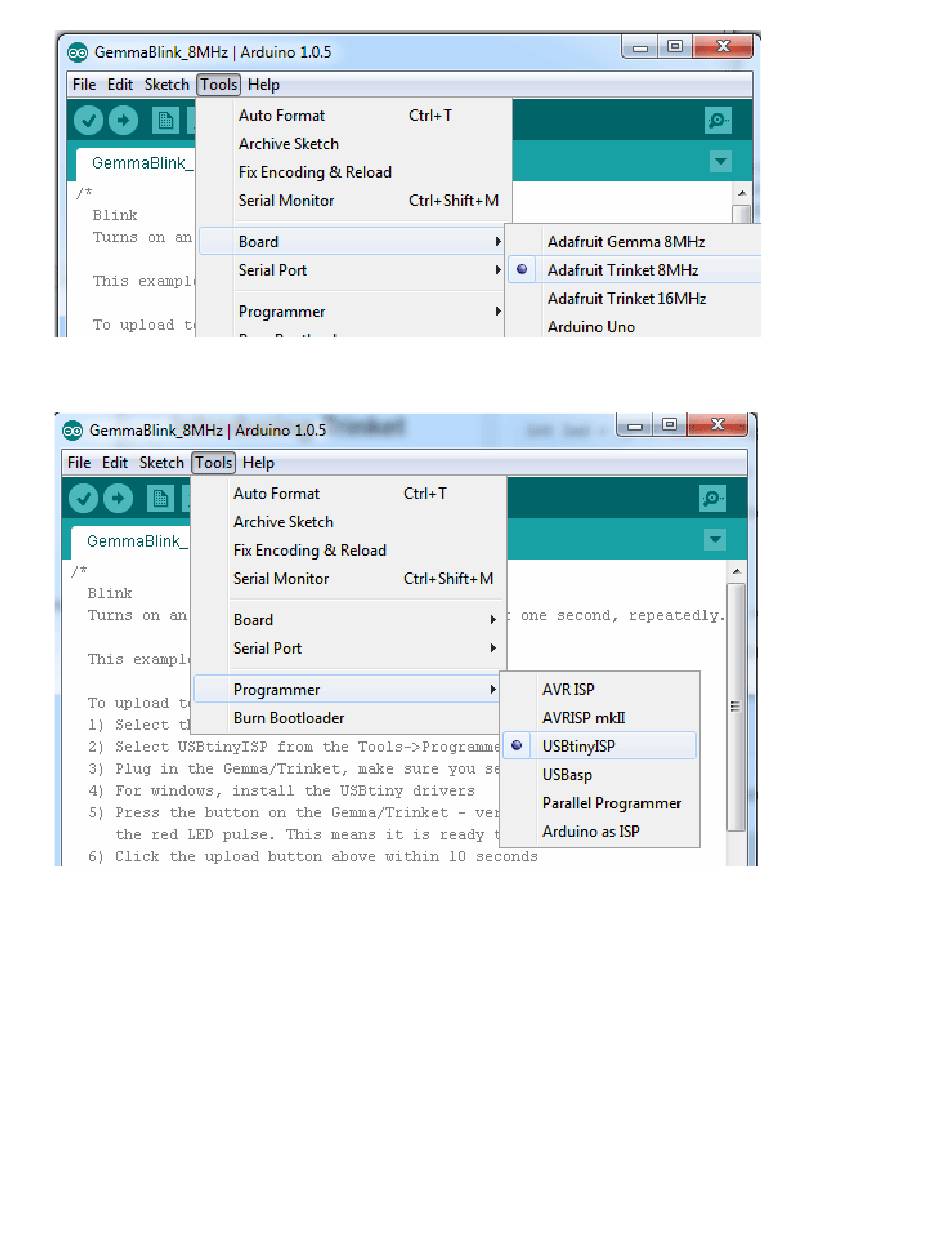Open the tab dropdown arrow in the Board-submenu window
The height and width of the screenshot is (1254, 950).
click(720, 161)
